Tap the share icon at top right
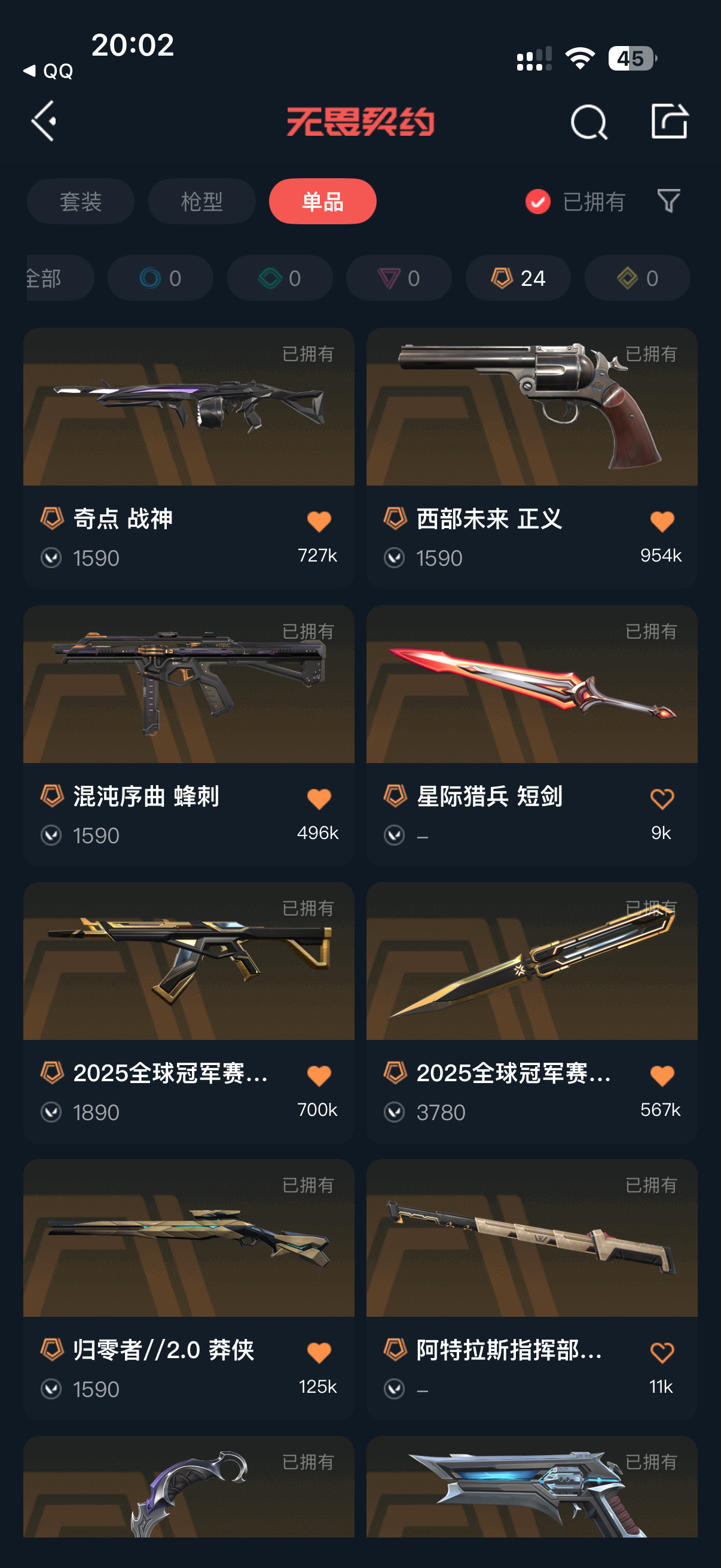This screenshot has width=721, height=1568. pyautogui.click(x=669, y=121)
